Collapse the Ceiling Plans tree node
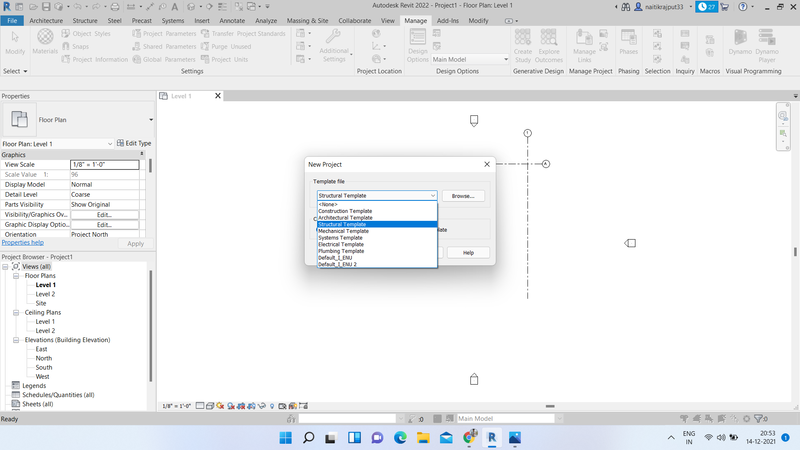 (x=16, y=312)
